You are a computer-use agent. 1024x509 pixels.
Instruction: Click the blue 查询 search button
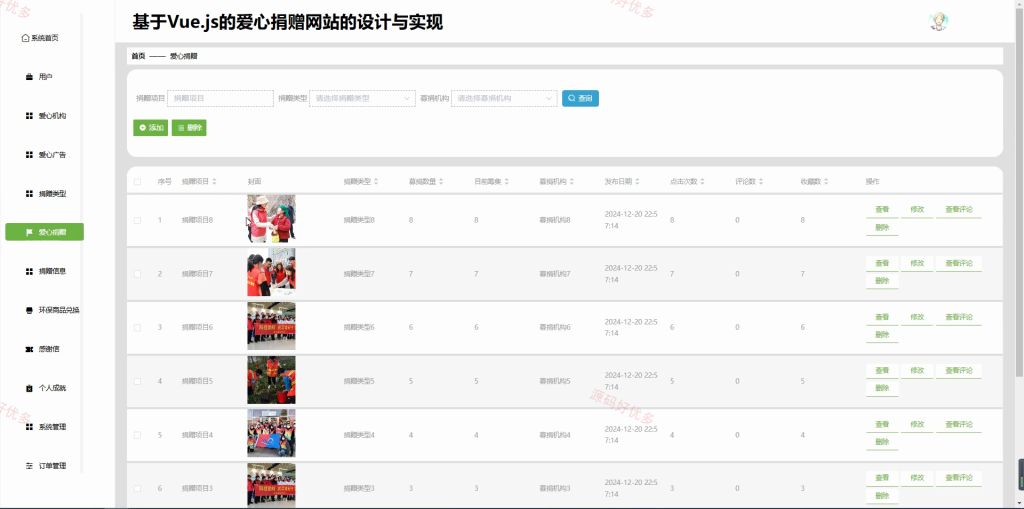pos(581,99)
